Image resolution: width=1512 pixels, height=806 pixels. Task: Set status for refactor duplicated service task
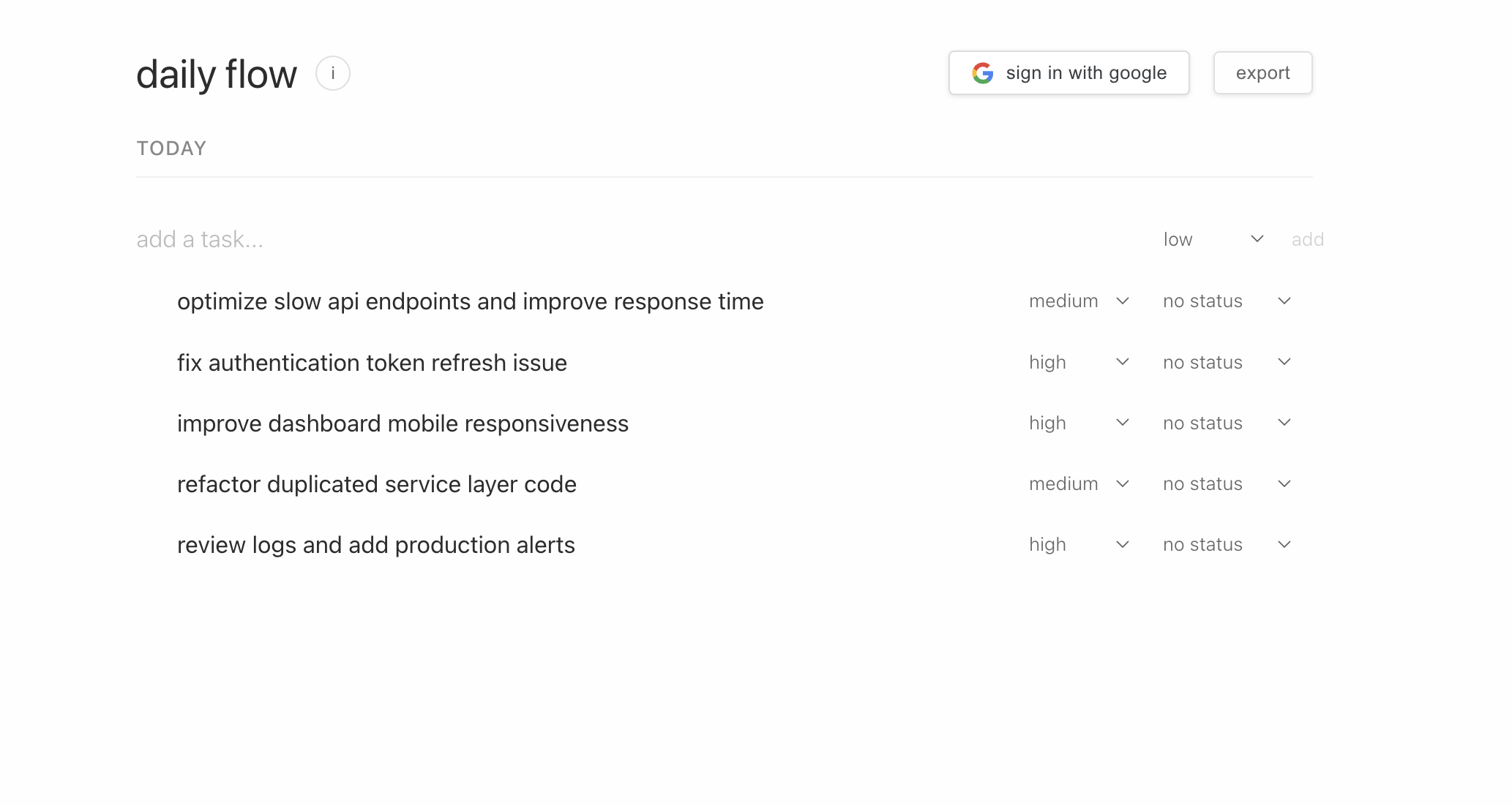tap(1227, 484)
